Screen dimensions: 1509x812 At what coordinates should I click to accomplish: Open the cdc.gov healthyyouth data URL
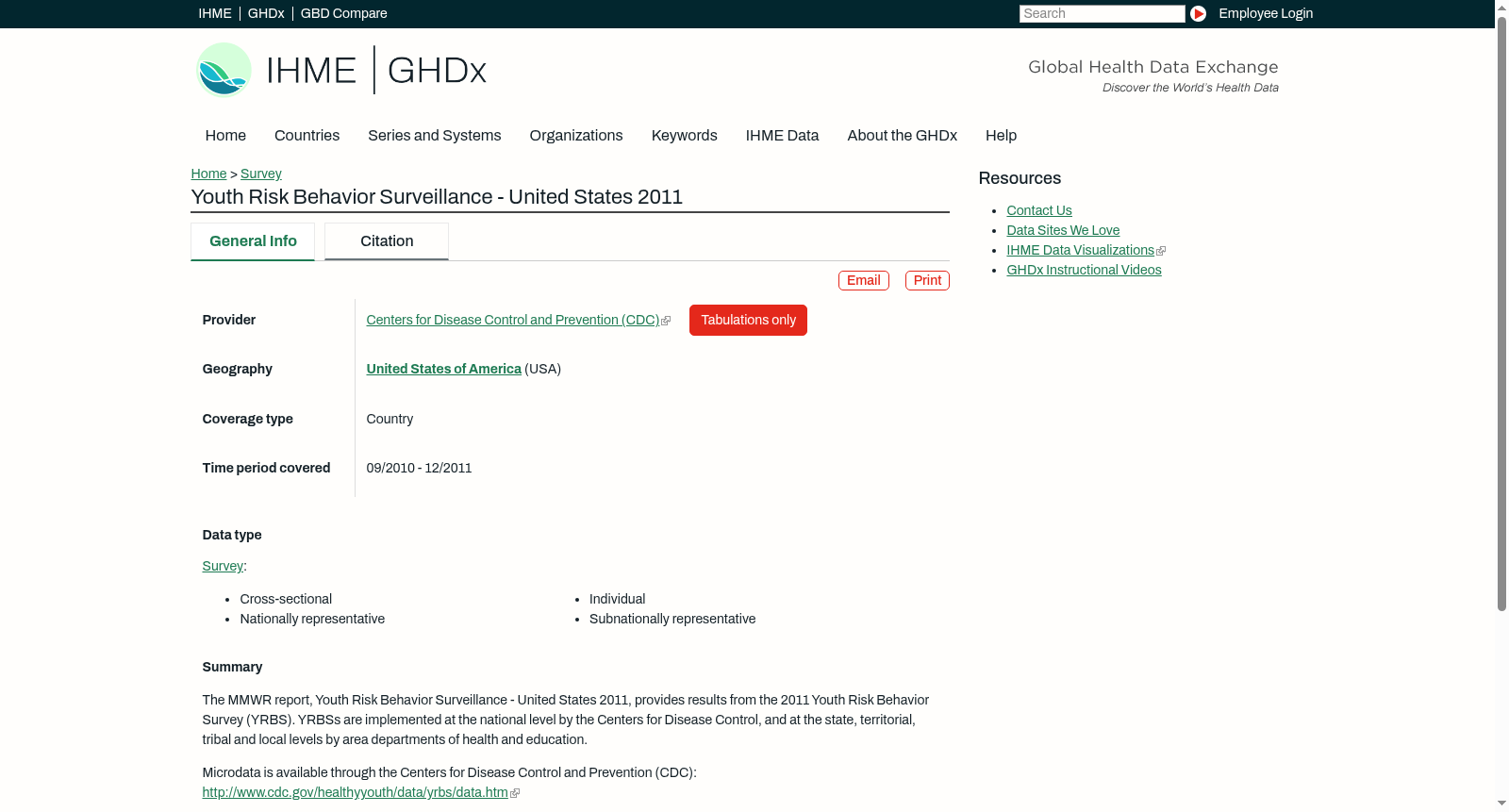[x=355, y=792]
